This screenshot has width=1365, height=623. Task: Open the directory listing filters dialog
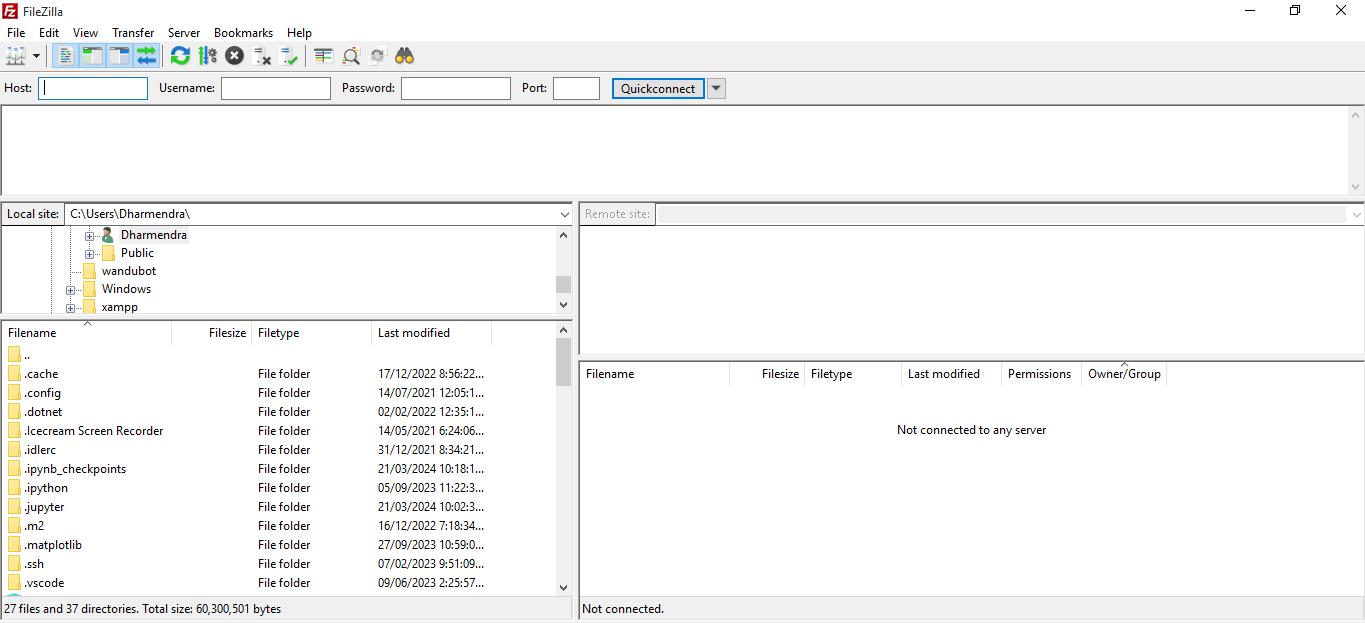point(323,56)
